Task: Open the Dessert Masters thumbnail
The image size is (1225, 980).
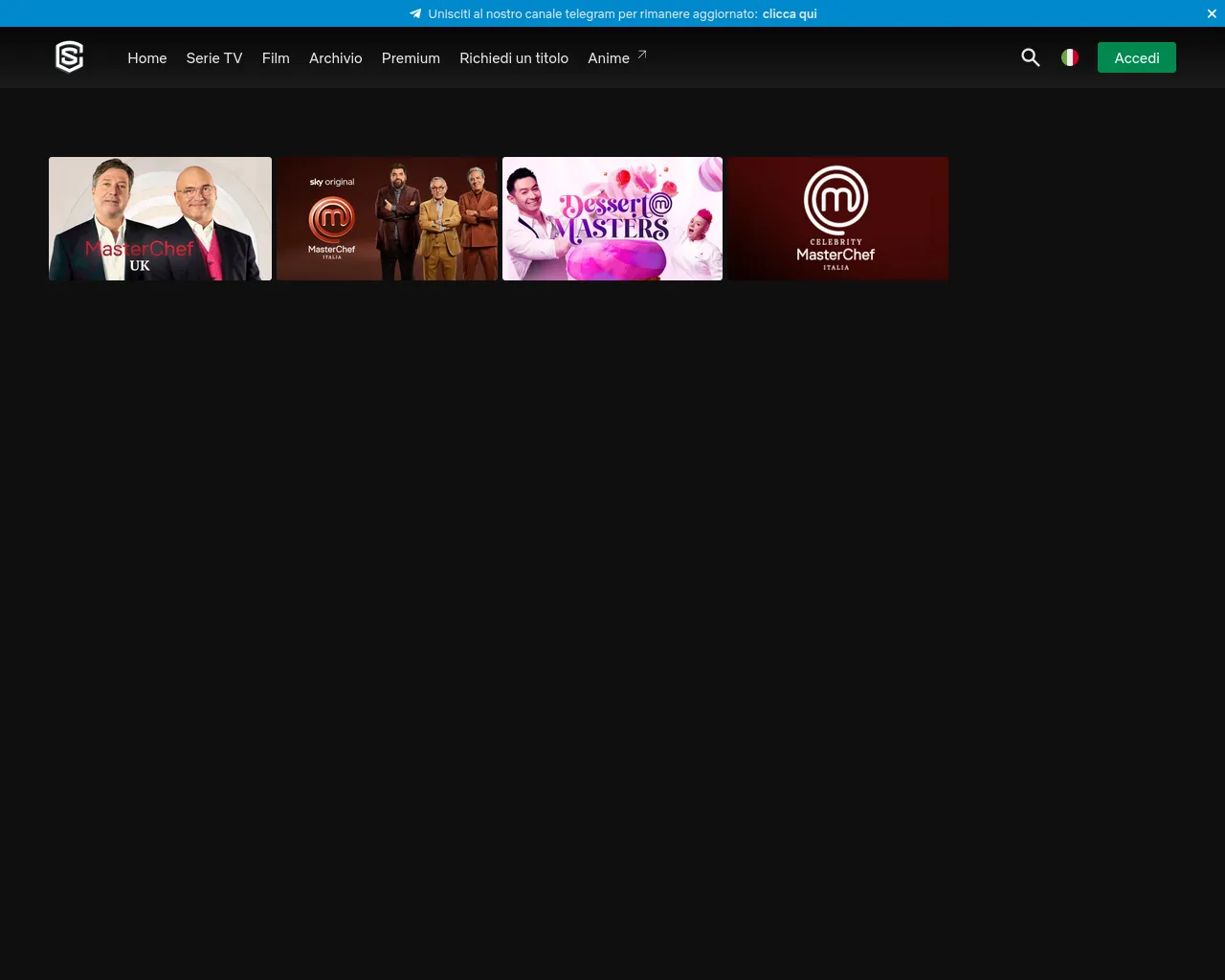Action: click(612, 218)
